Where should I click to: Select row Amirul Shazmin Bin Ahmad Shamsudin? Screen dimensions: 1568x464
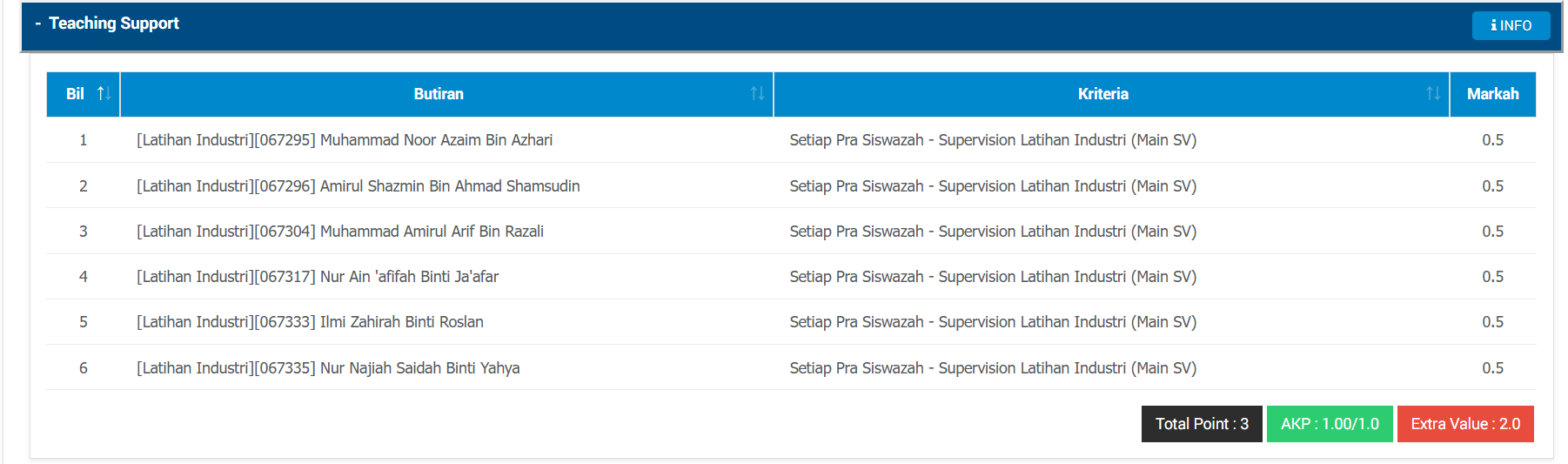click(x=791, y=185)
